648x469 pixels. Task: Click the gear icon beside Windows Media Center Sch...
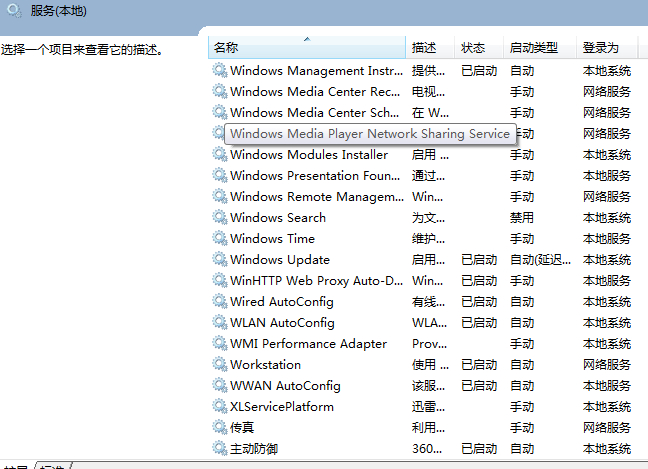tap(220, 113)
